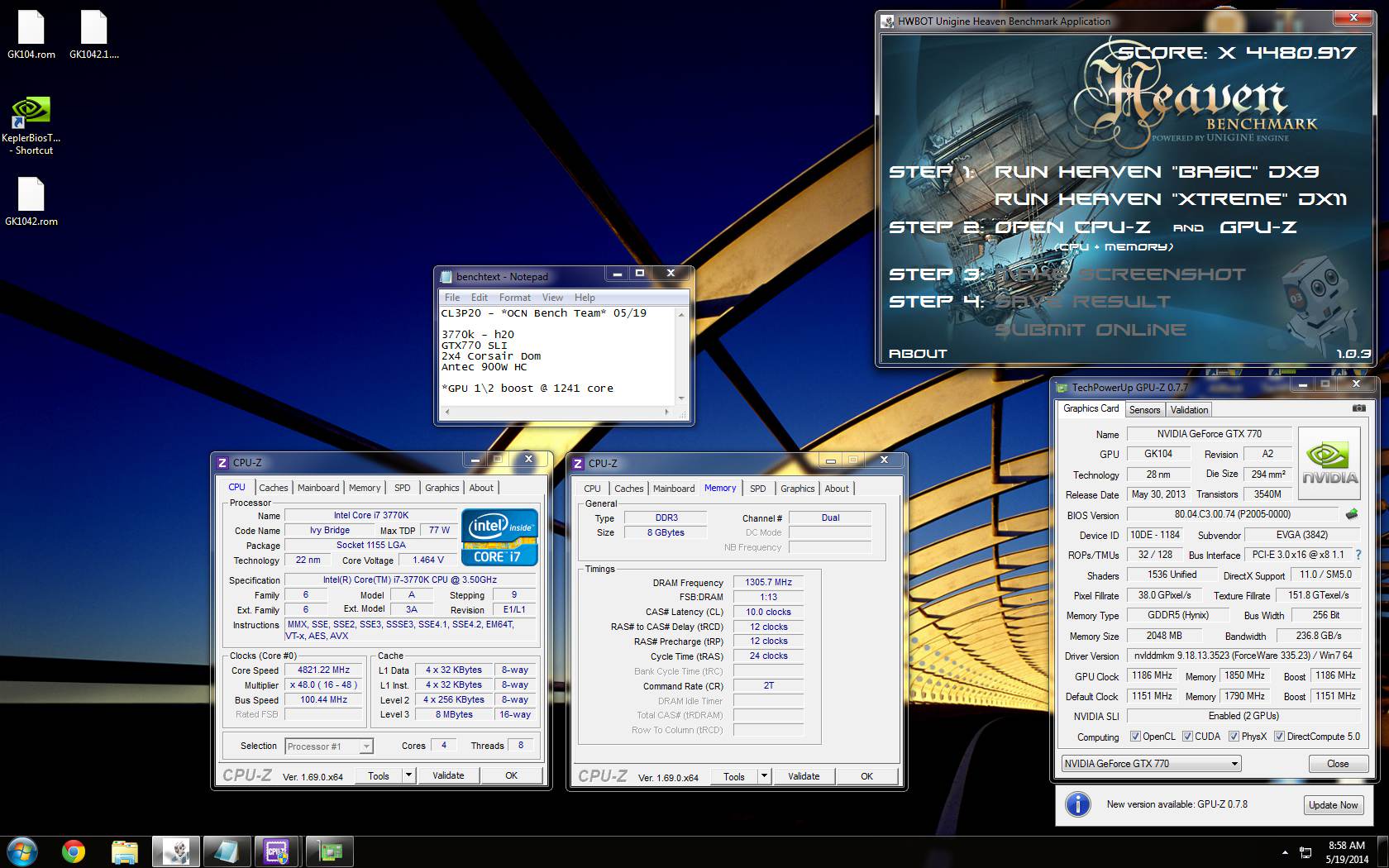Click Notepad vertical scrollbar down arrow
Viewport: 1389px width, 868px height.
(x=681, y=398)
